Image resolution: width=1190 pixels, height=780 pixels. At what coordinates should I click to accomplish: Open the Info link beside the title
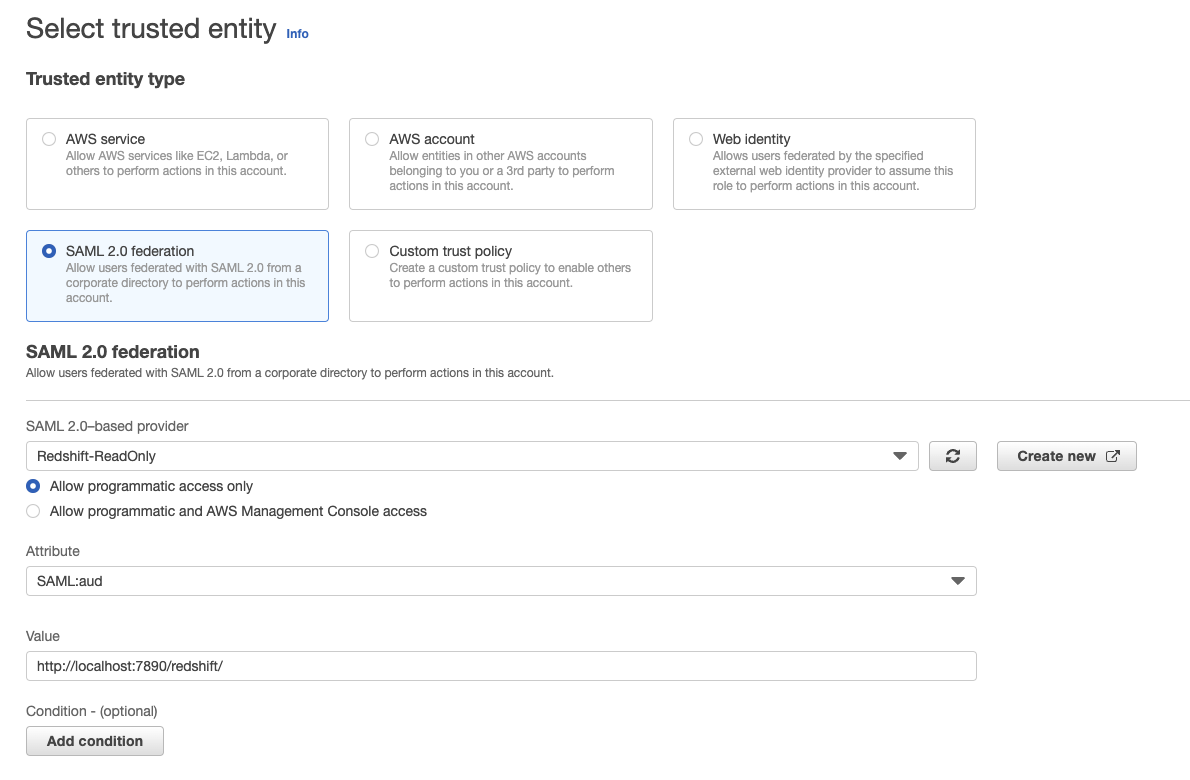point(298,34)
